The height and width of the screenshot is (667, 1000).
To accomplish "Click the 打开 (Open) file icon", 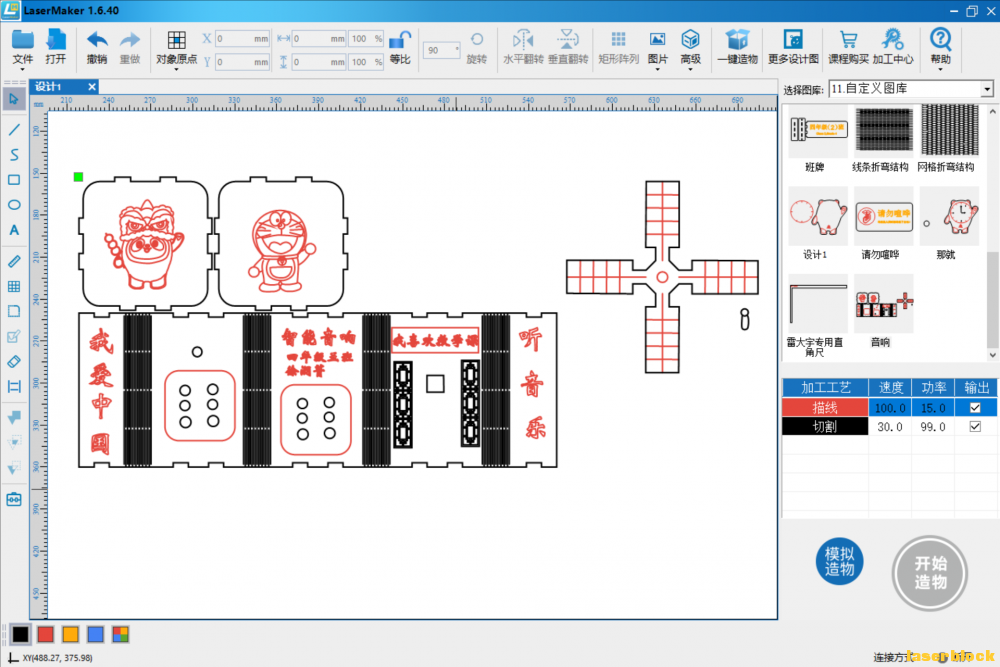I will [x=55, y=40].
